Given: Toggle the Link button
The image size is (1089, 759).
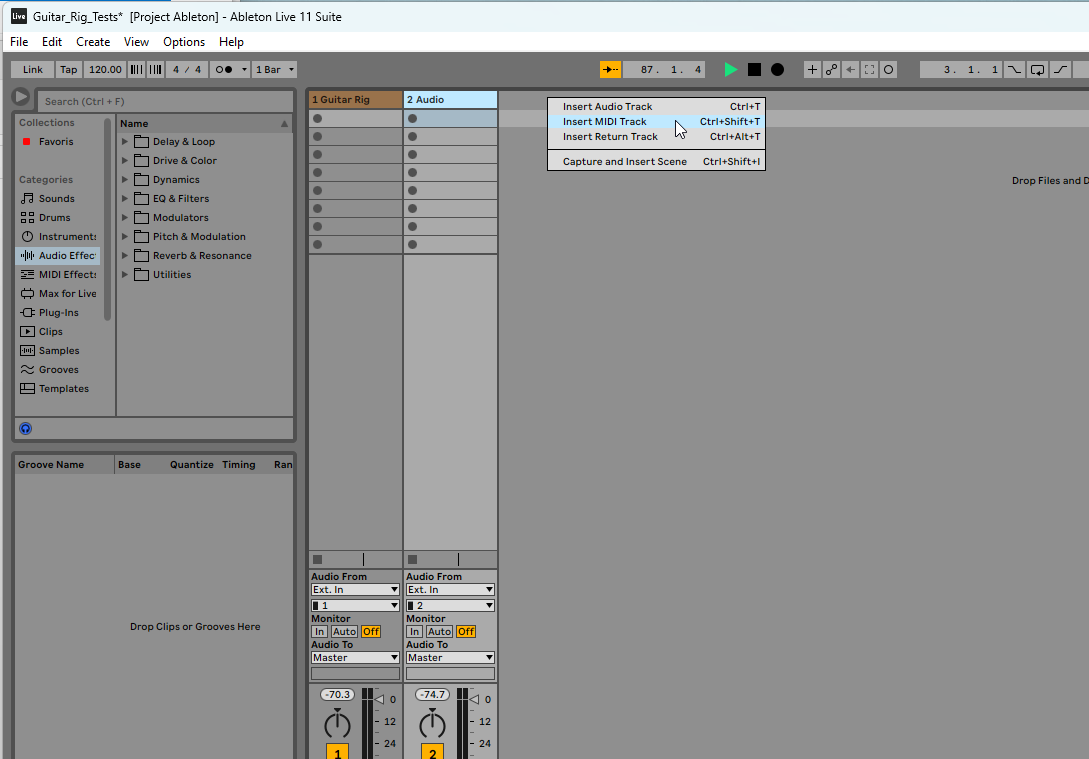Looking at the screenshot, I should (33, 69).
